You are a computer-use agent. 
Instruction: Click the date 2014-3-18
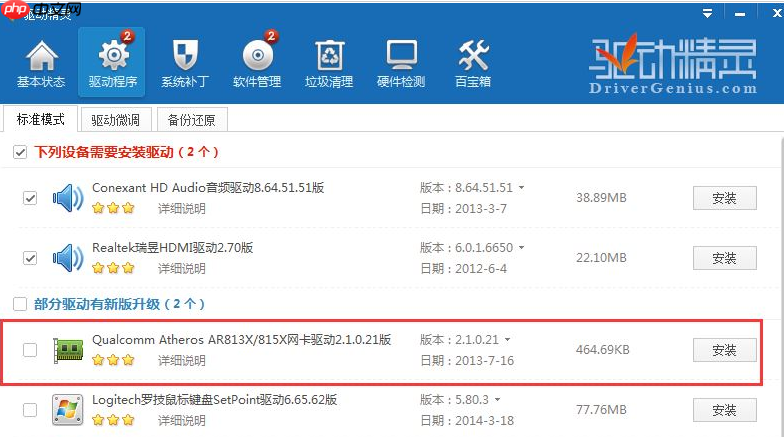pyautogui.click(x=484, y=420)
